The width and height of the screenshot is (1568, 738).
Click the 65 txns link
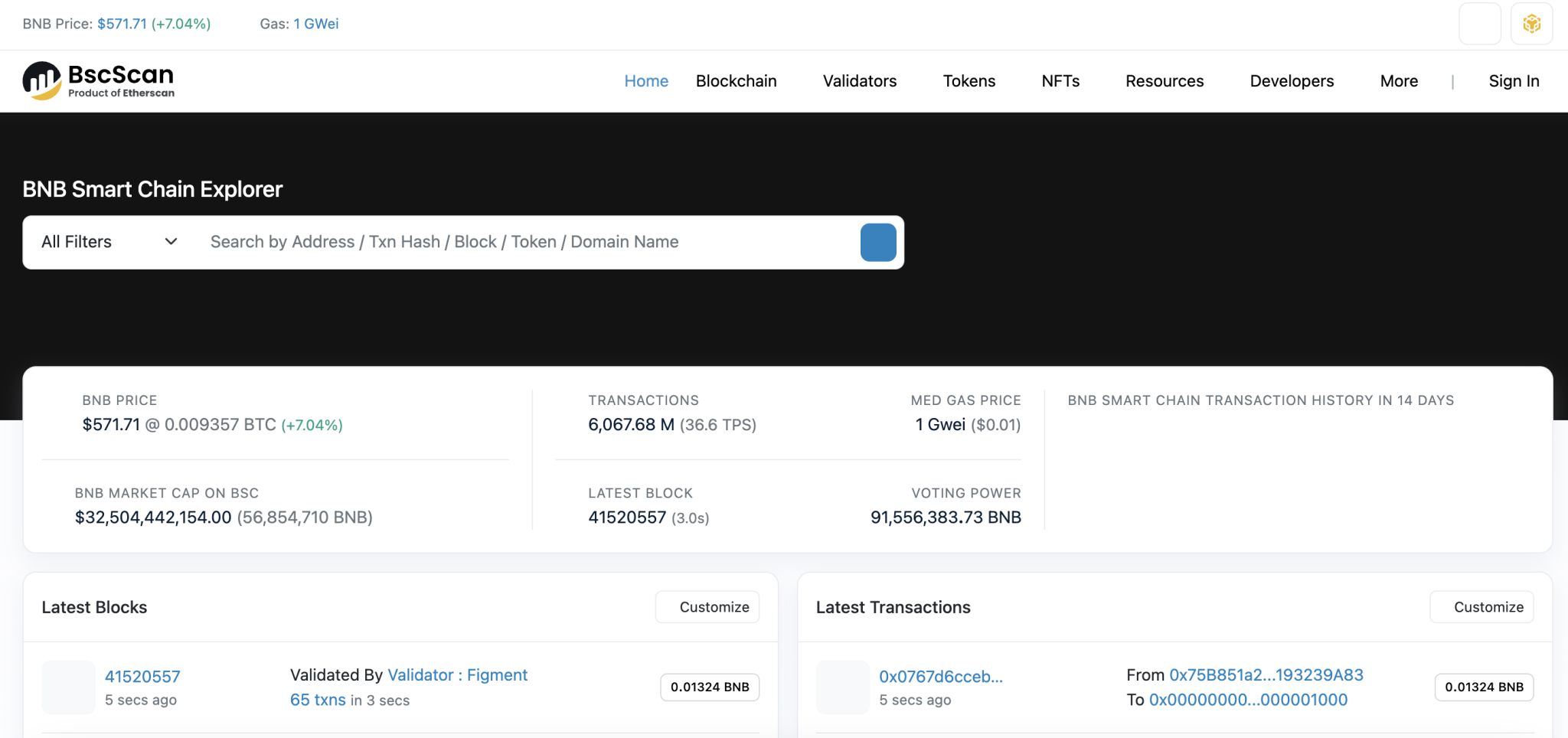pos(318,700)
